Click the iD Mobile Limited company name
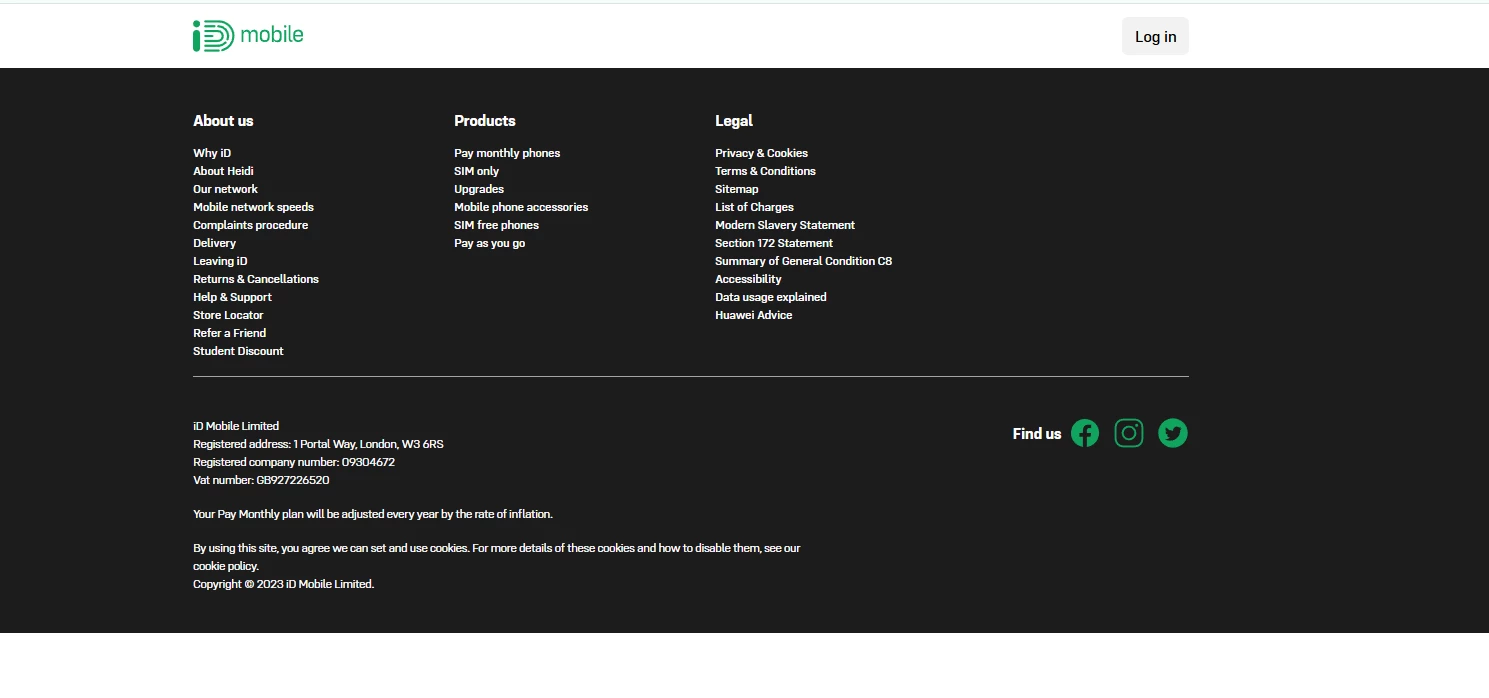1489x698 pixels. 236,426
